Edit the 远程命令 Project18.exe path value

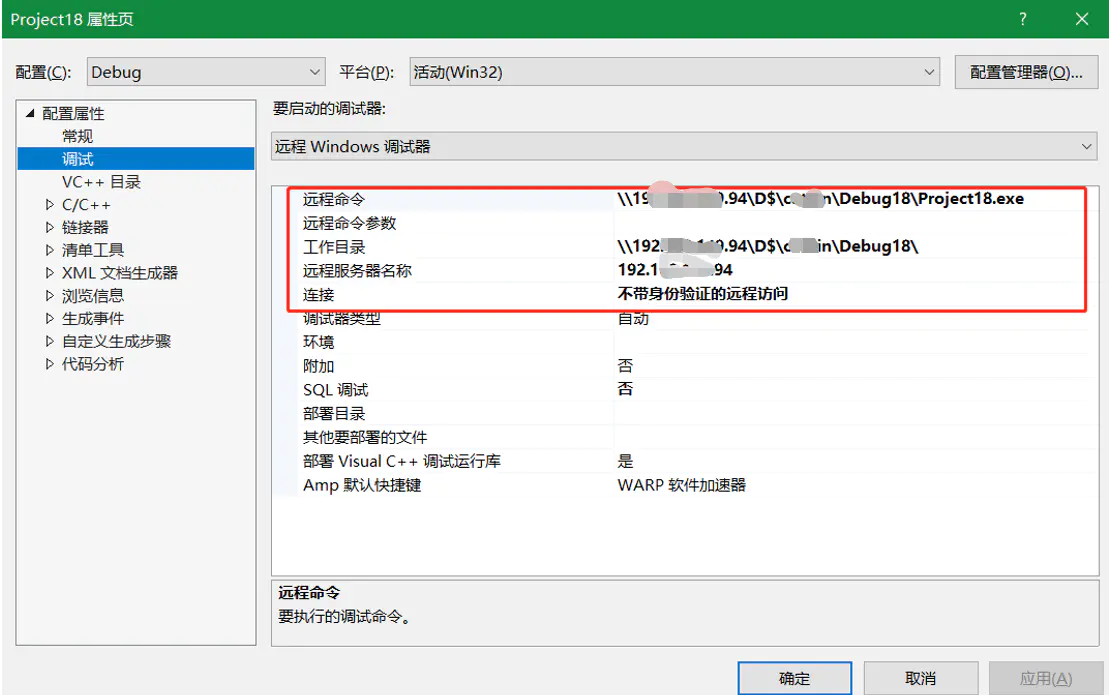[820, 199]
